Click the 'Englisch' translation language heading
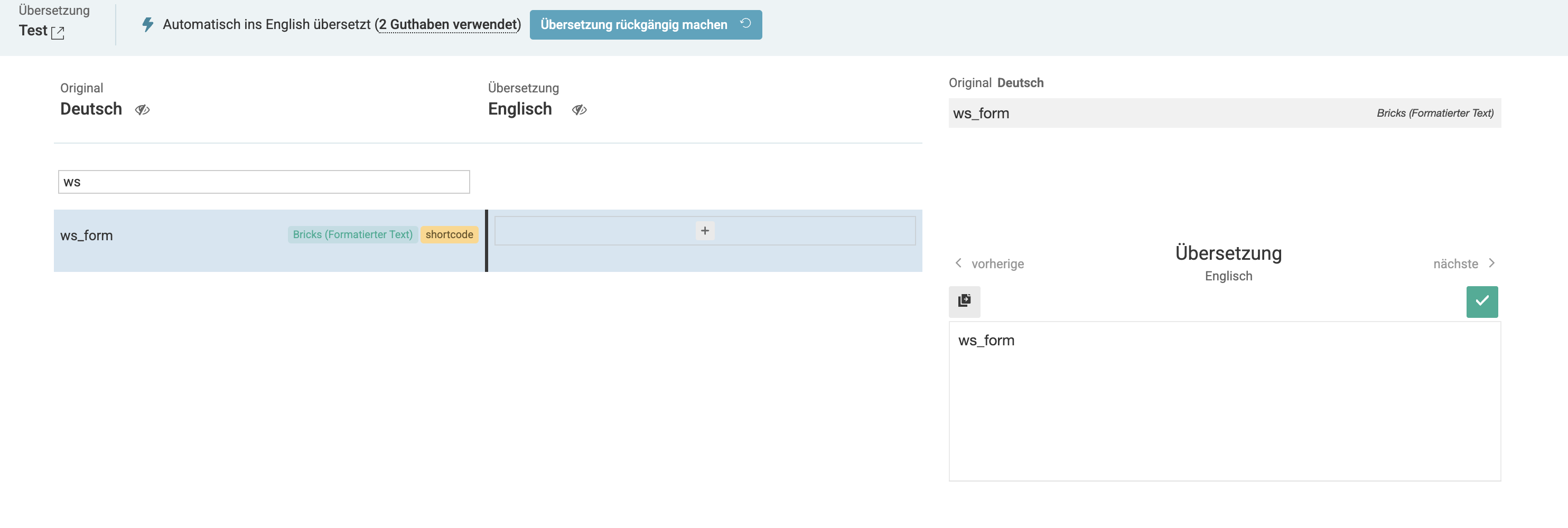1568x528 pixels. point(520,109)
